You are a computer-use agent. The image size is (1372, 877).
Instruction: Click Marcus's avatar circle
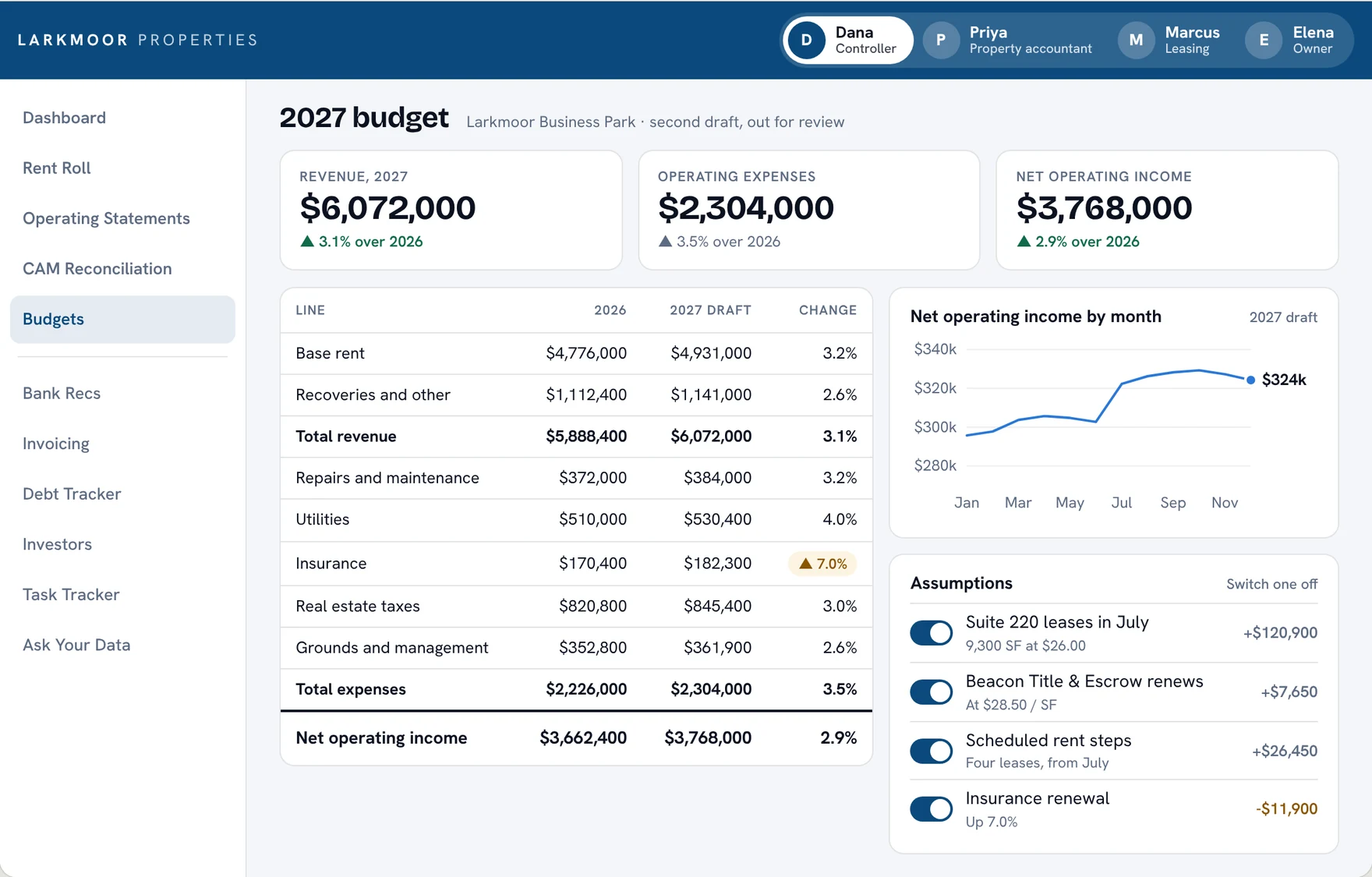(x=1137, y=41)
